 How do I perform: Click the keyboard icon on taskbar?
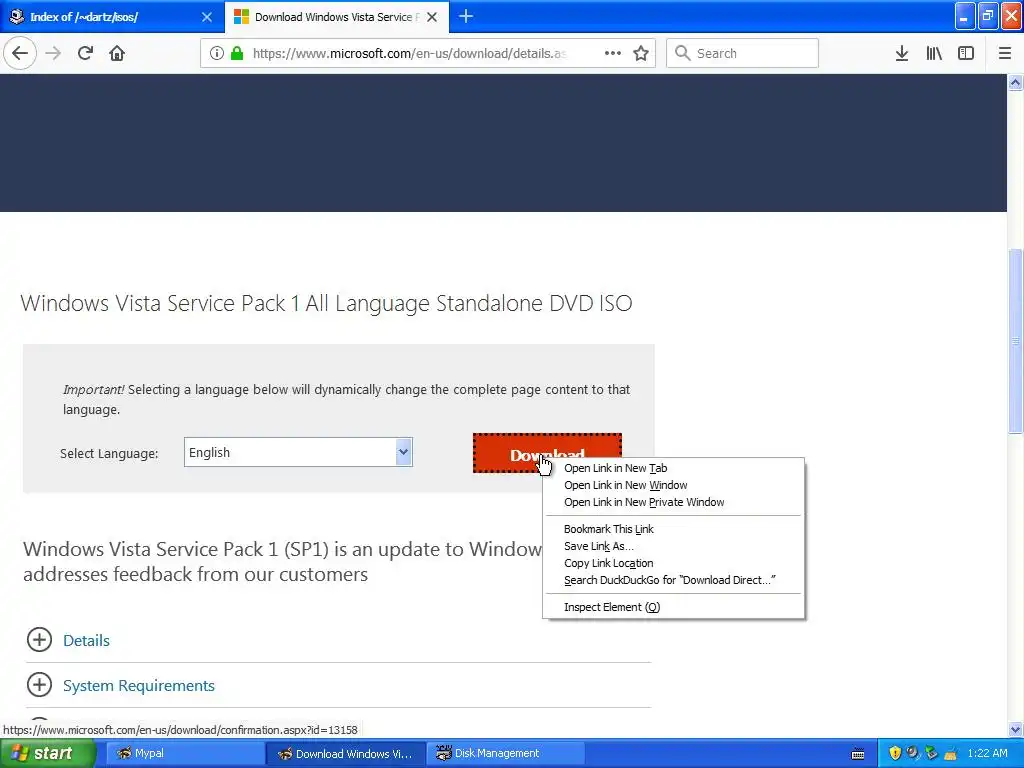[x=858, y=754]
